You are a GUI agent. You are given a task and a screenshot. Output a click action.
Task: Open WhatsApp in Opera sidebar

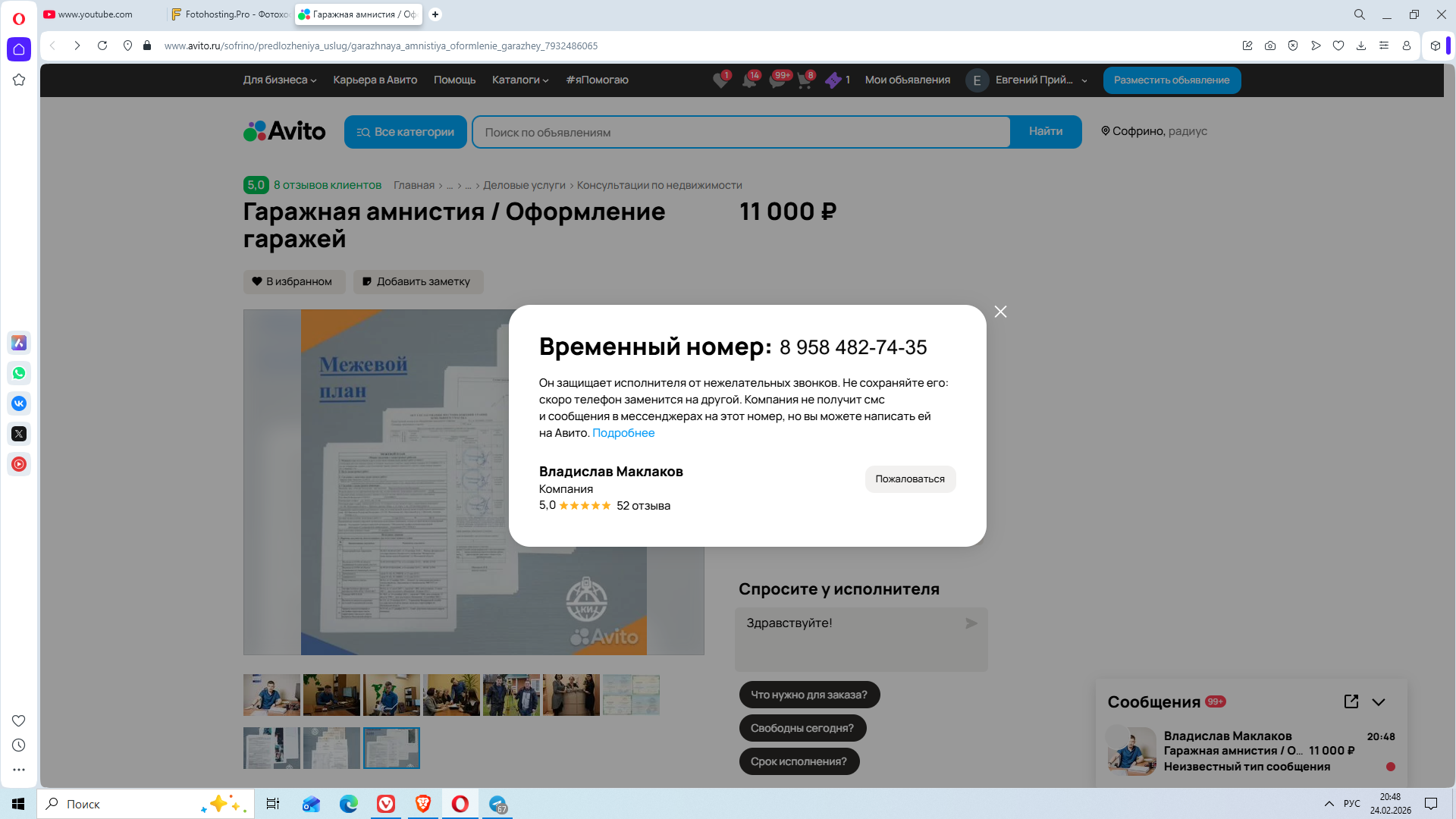click(19, 373)
